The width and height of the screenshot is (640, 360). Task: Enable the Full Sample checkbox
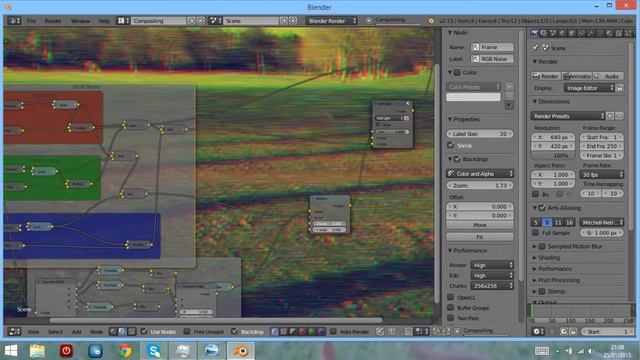tap(536, 233)
